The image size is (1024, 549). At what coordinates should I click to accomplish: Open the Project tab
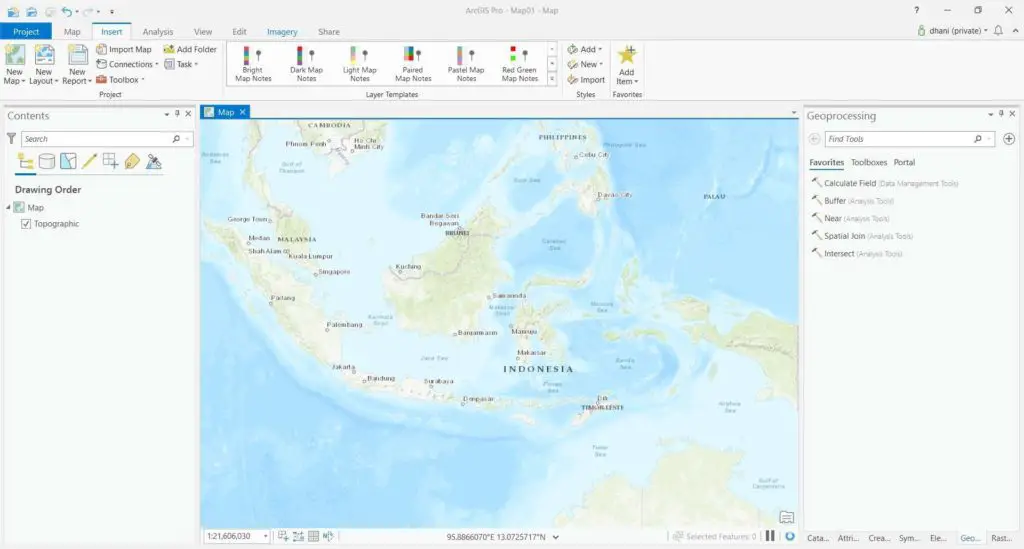(26, 31)
